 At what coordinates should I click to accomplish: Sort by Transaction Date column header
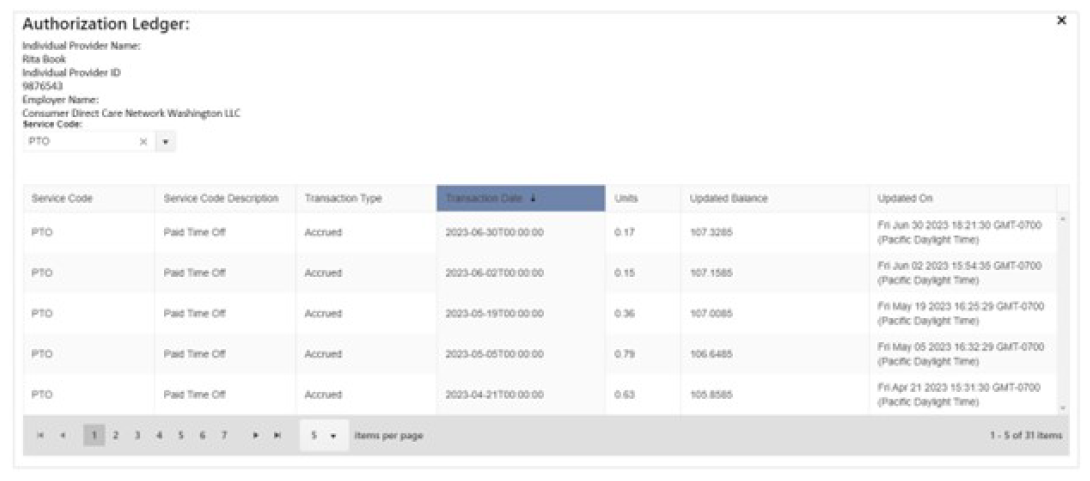click(x=520, y=198)
